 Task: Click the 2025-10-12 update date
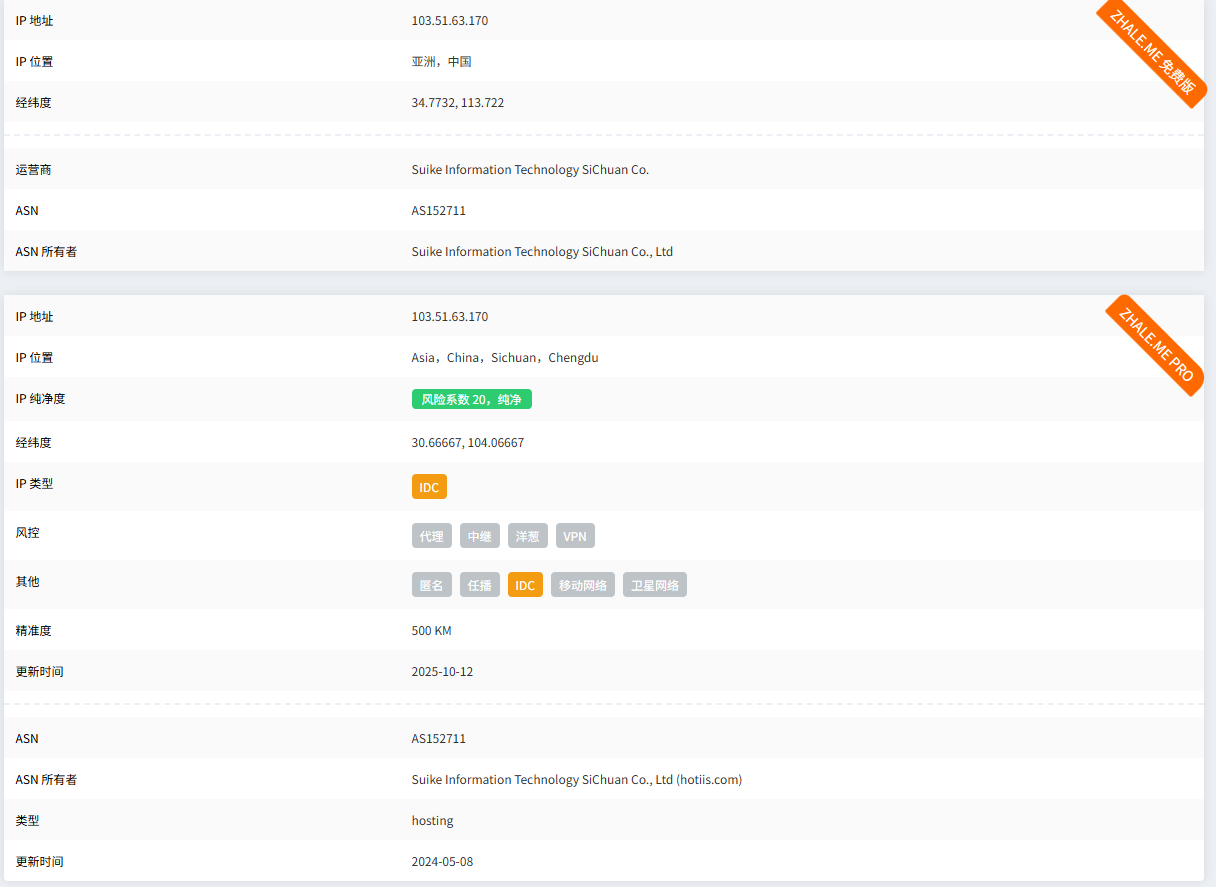442,672
